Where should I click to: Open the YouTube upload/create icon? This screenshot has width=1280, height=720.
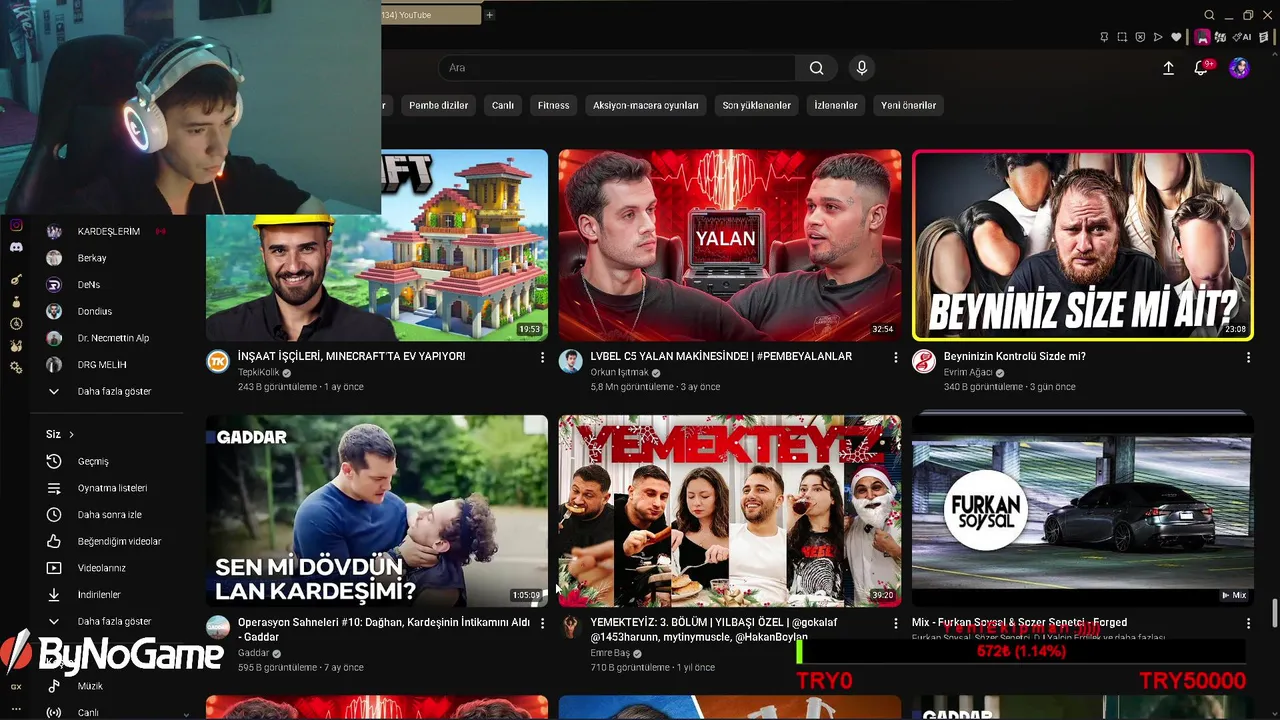[1168, 68]
